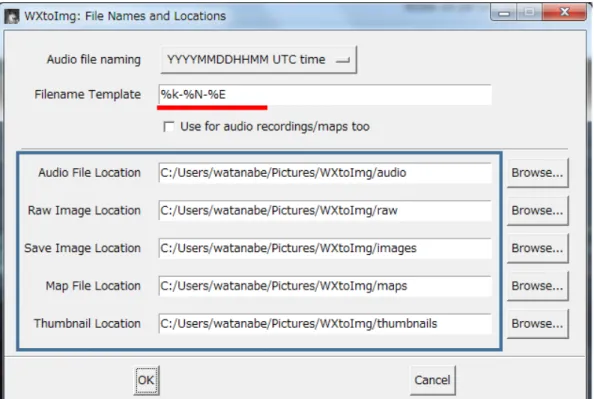Minimize the WXtoImg dialog window
The height and width of the screenshot is (399, 594).
504,13
